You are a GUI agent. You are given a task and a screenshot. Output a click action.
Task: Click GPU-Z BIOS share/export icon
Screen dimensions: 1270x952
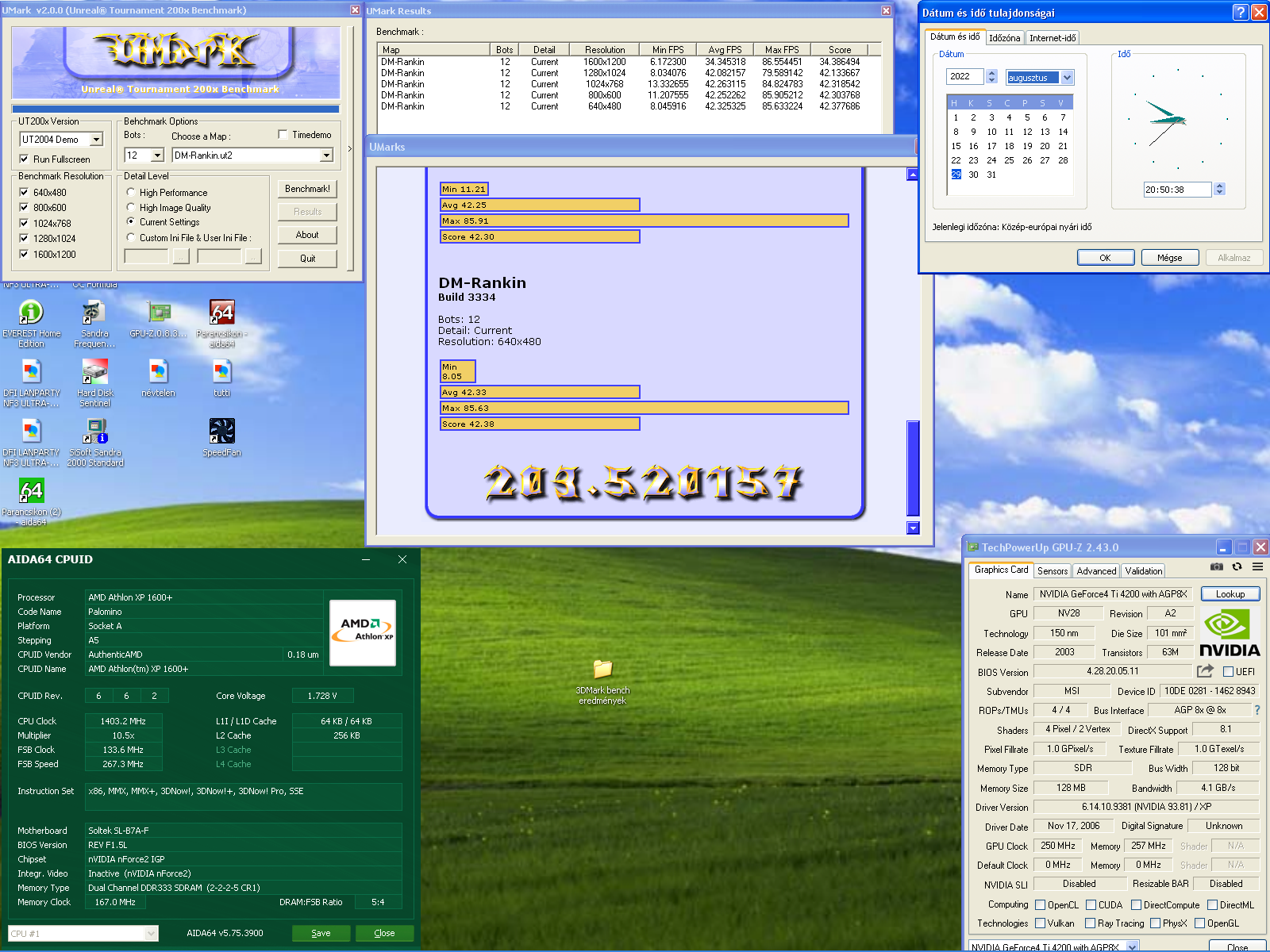(x=1205, y=671)
